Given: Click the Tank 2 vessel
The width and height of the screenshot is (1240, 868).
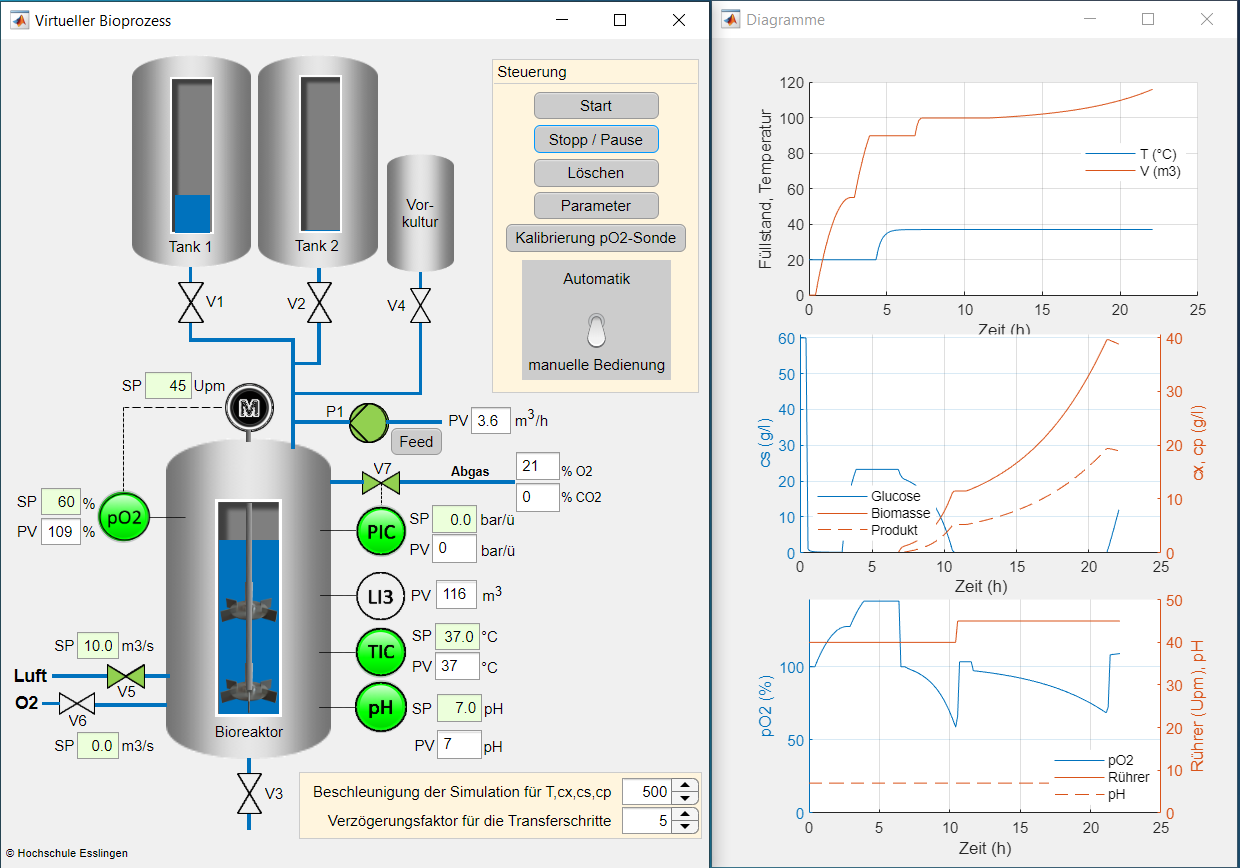Looking at the screenshot, I should 318,162.
